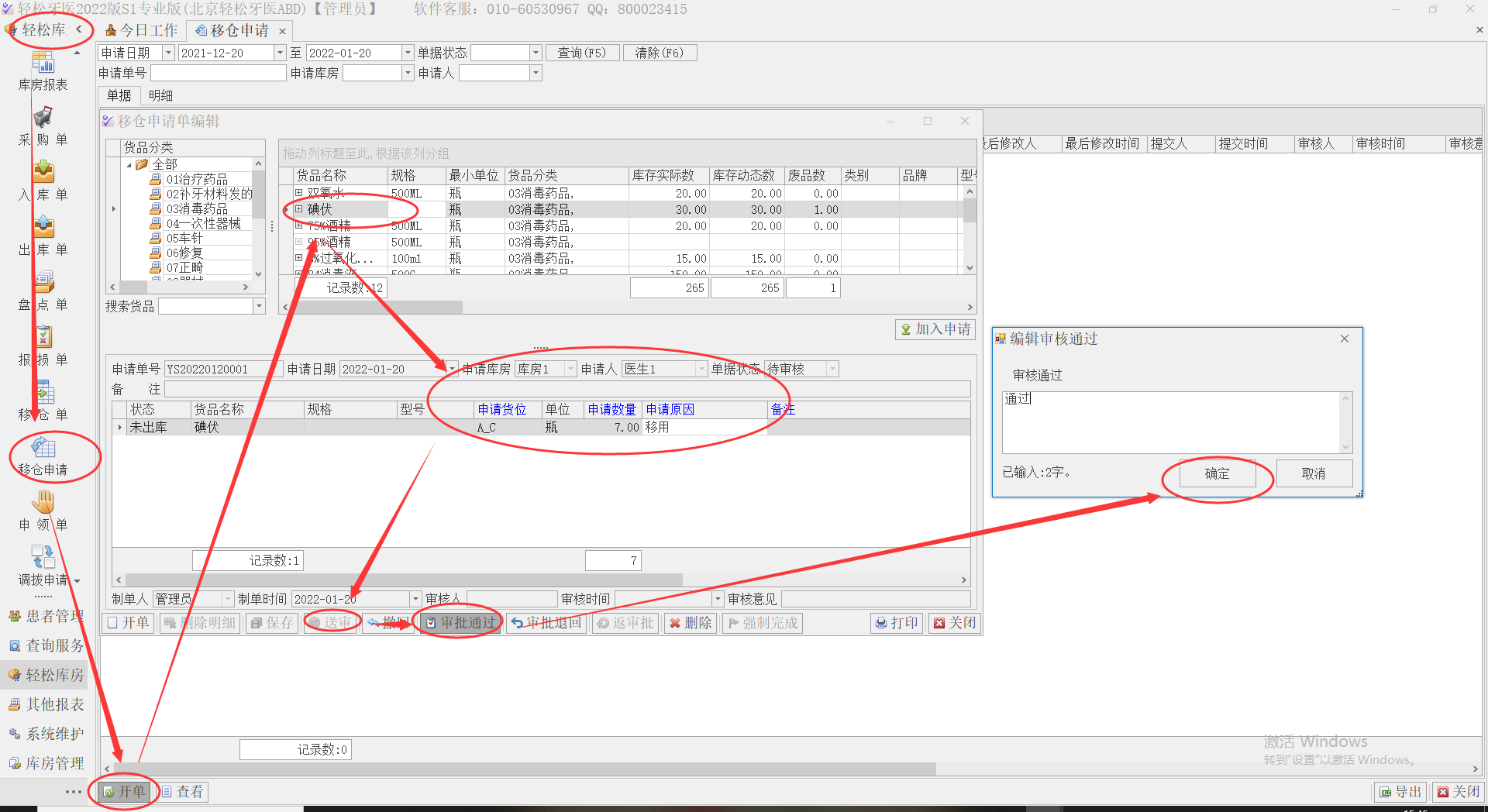Viewport: 1488px width, 812px height.
Task: Click the 申请单号 filter input field
Action: tap(219, 73)
